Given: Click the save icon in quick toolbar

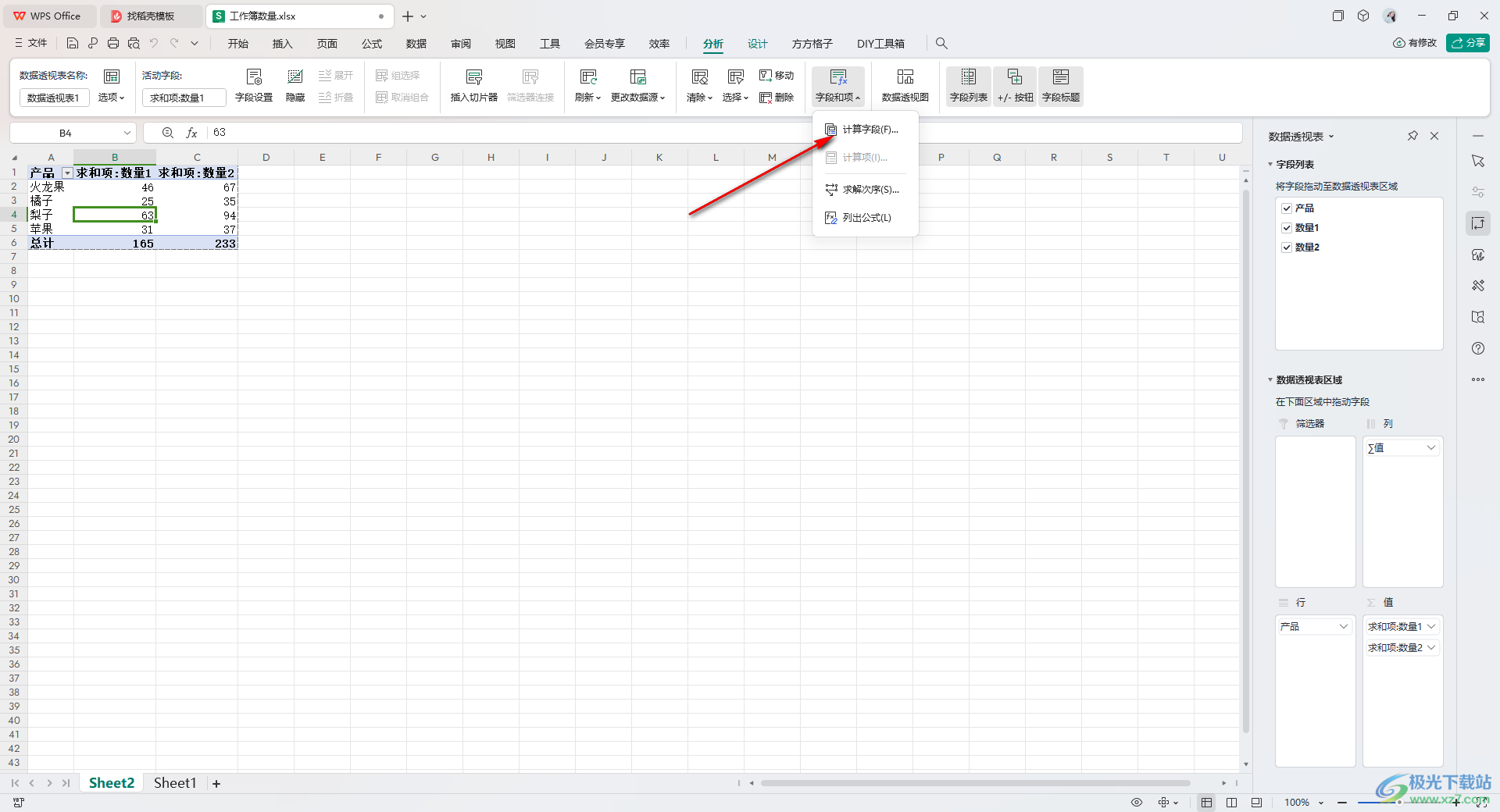Looking at the screenshot, I should (73, 44).
